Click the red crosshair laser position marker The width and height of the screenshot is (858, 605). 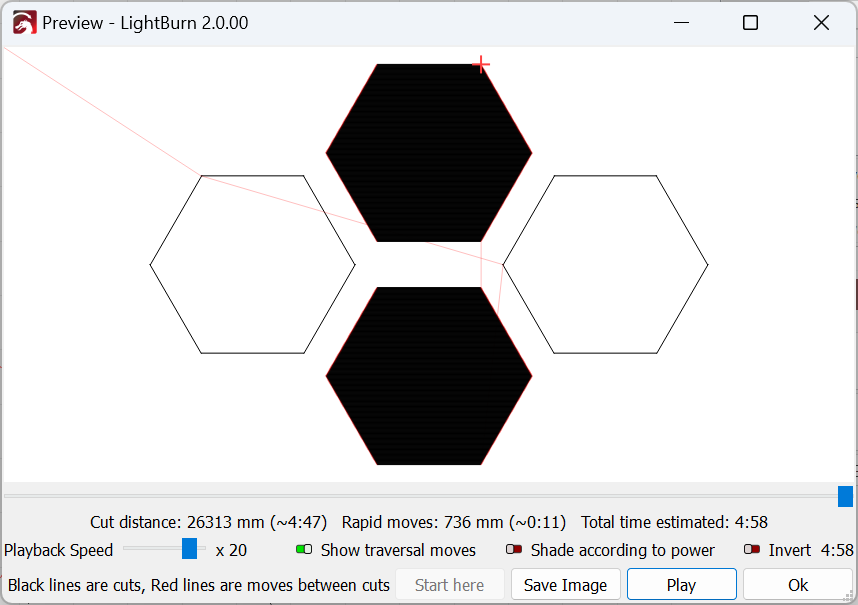point(481,65)
